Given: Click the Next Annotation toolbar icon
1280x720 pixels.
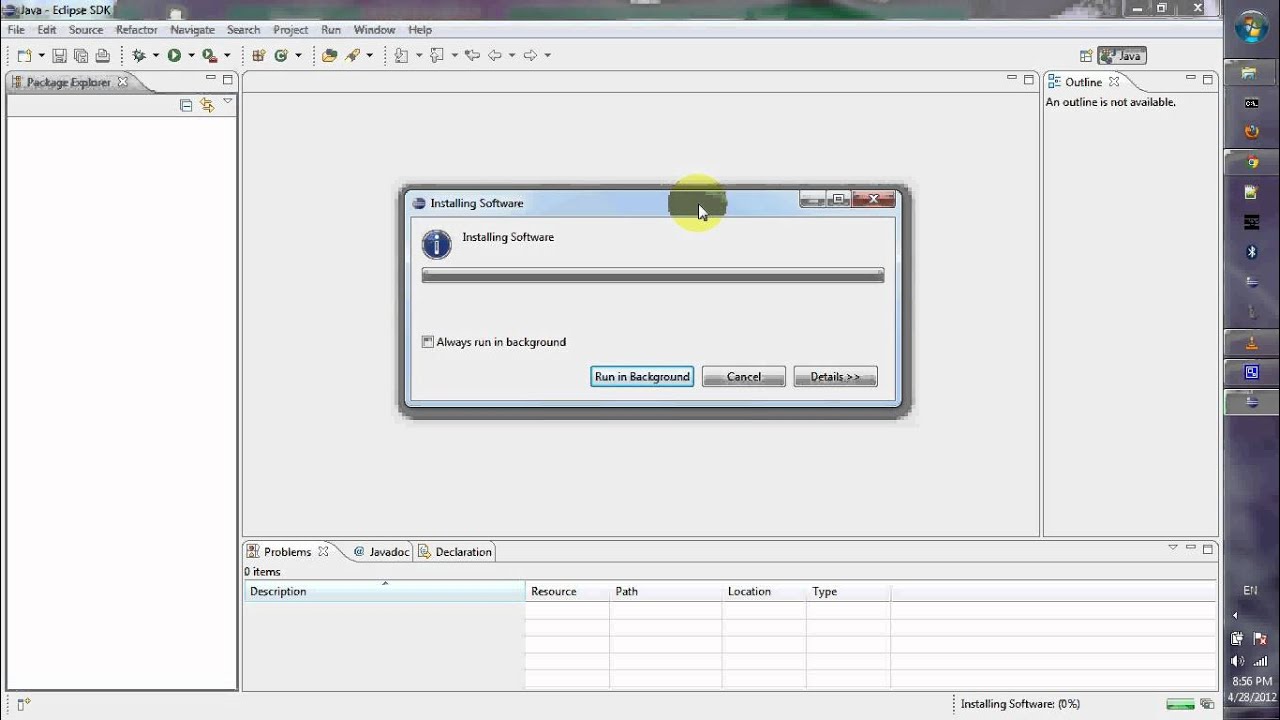Looking at the screenshot, I should point(402,56).
